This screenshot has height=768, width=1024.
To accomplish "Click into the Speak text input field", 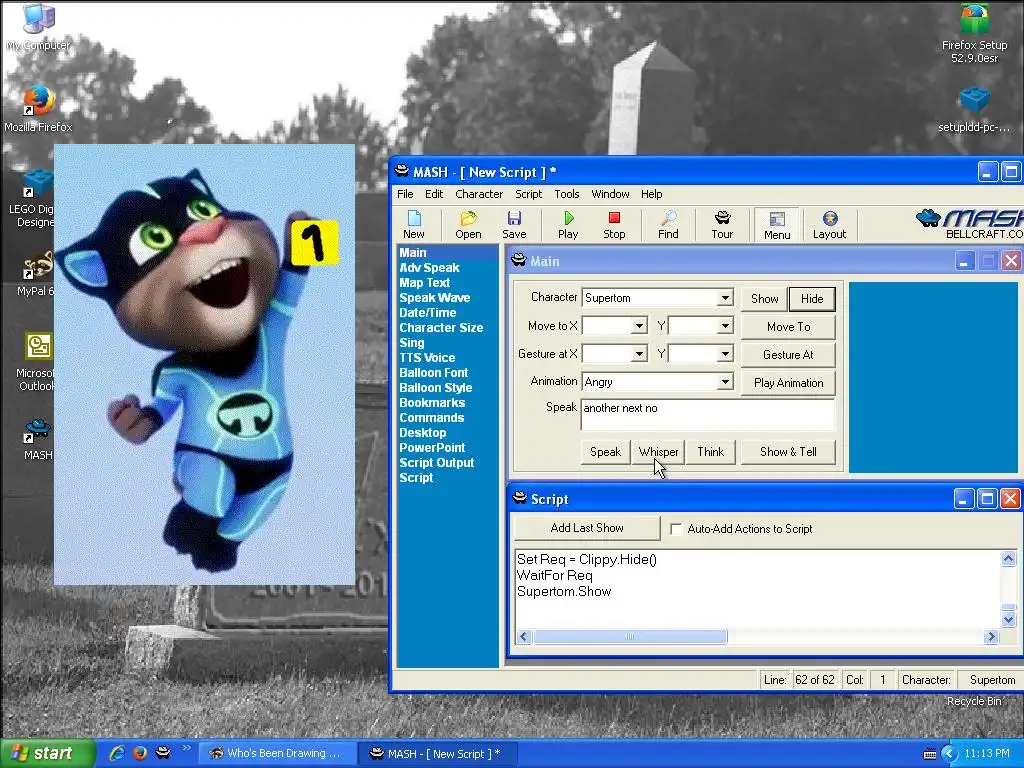I will point(707,414).
